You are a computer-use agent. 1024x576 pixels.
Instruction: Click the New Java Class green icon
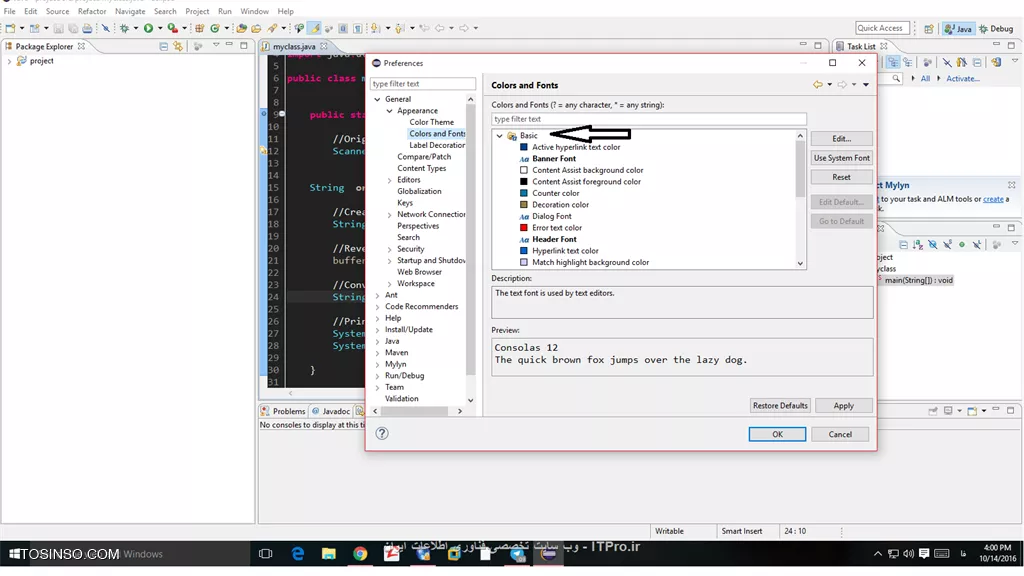(x=215, y=28)
